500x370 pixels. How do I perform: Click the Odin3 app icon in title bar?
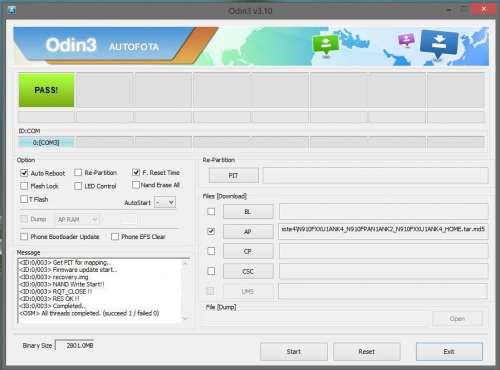click(x=11, y=10)
